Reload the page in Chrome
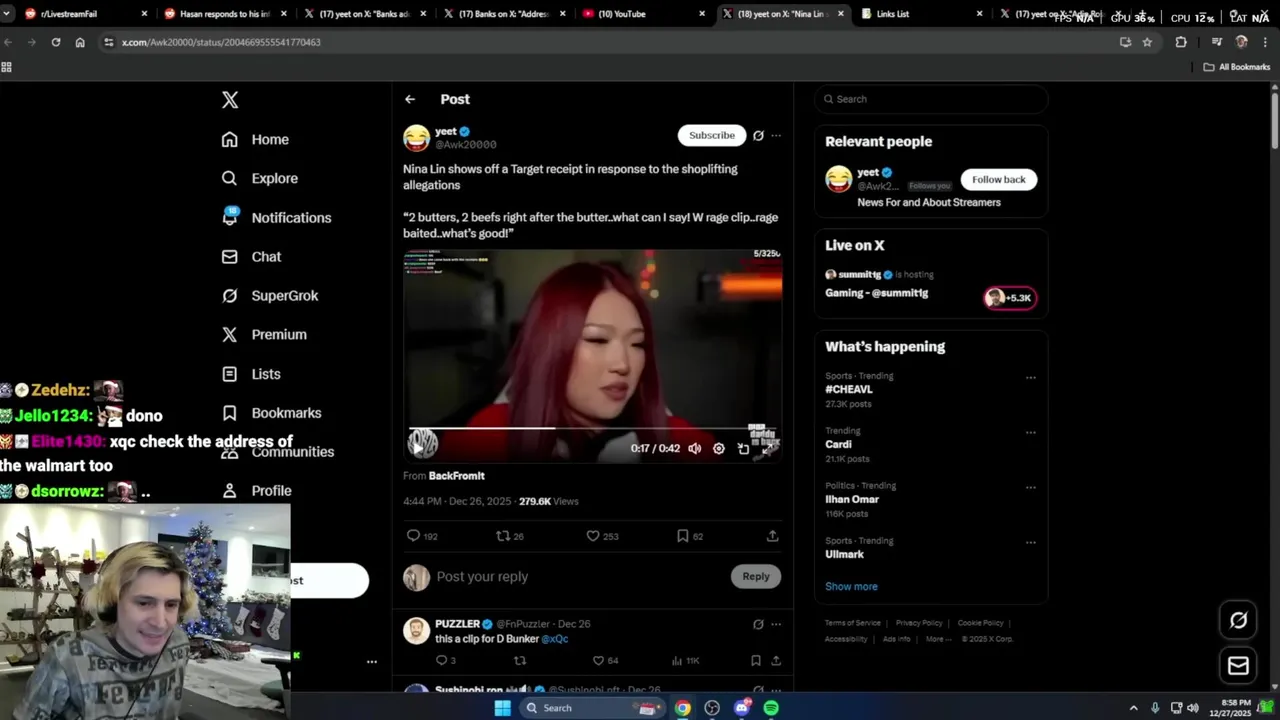Screen dimensions: 1280x720 pos(56,42)
